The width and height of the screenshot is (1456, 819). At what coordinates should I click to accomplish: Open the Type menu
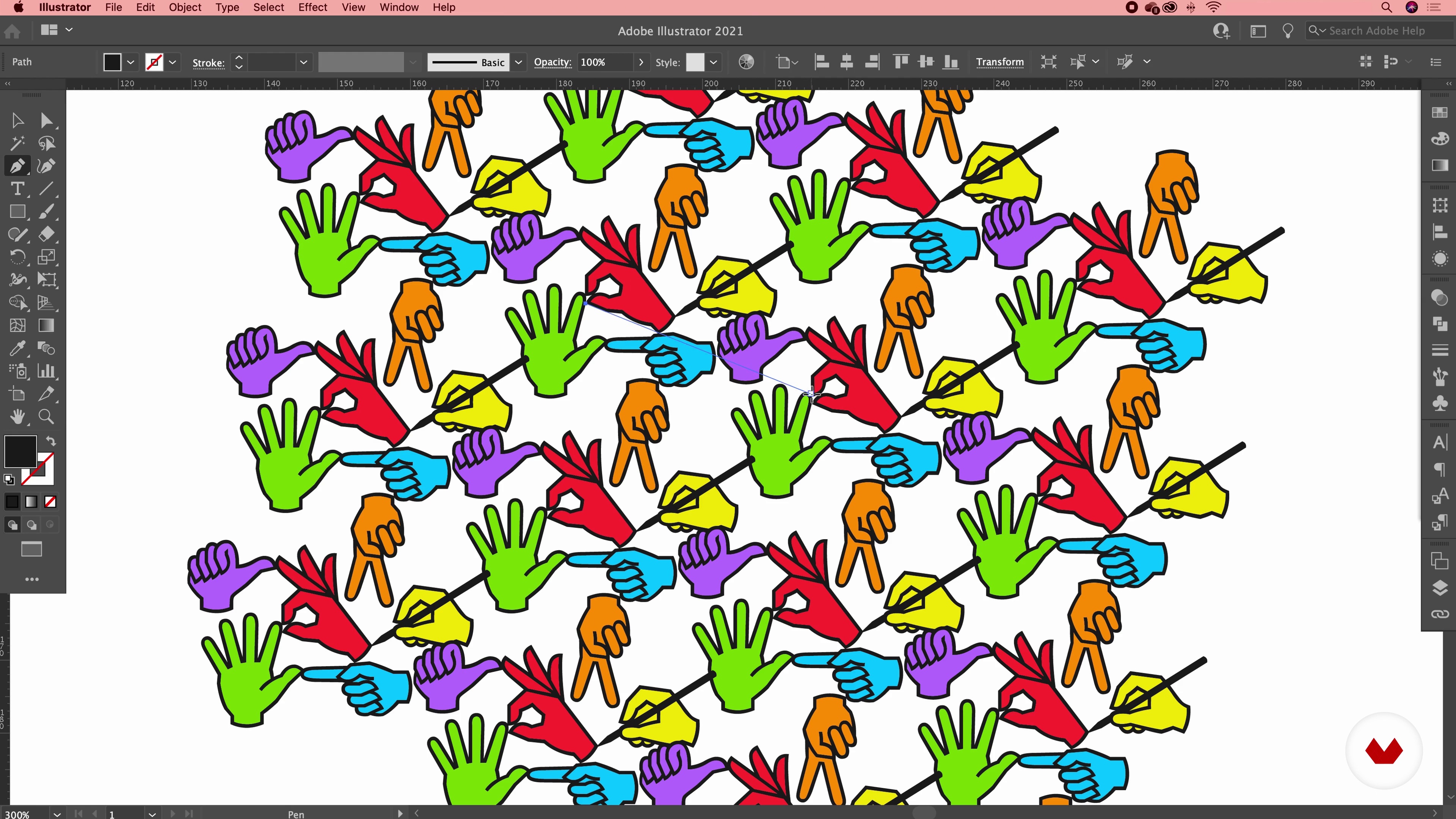227,7
